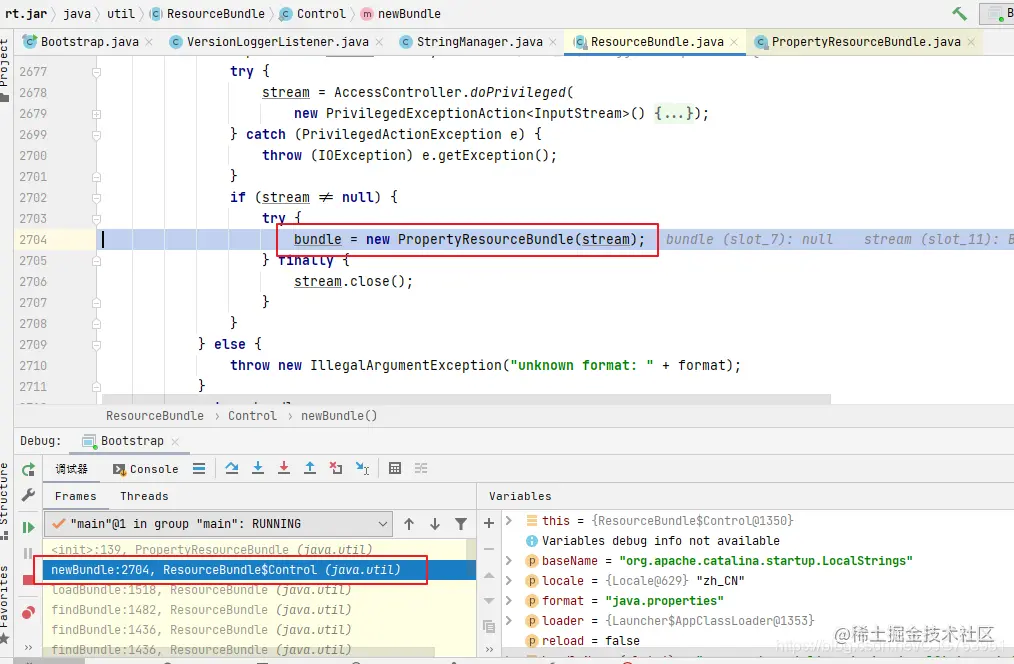Select the Frames tab
The image size is (1014, 664).
tap(76, 496)
